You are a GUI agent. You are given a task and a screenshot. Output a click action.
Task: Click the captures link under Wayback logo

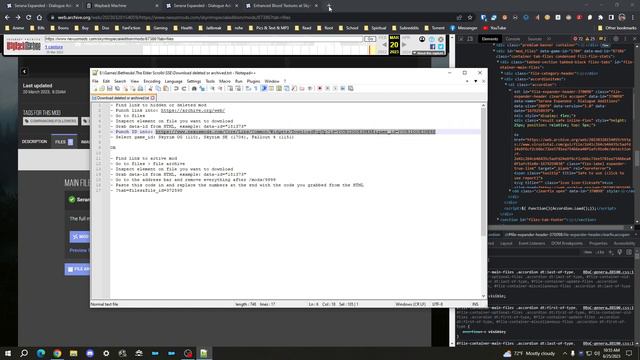(x=54, y=47)
